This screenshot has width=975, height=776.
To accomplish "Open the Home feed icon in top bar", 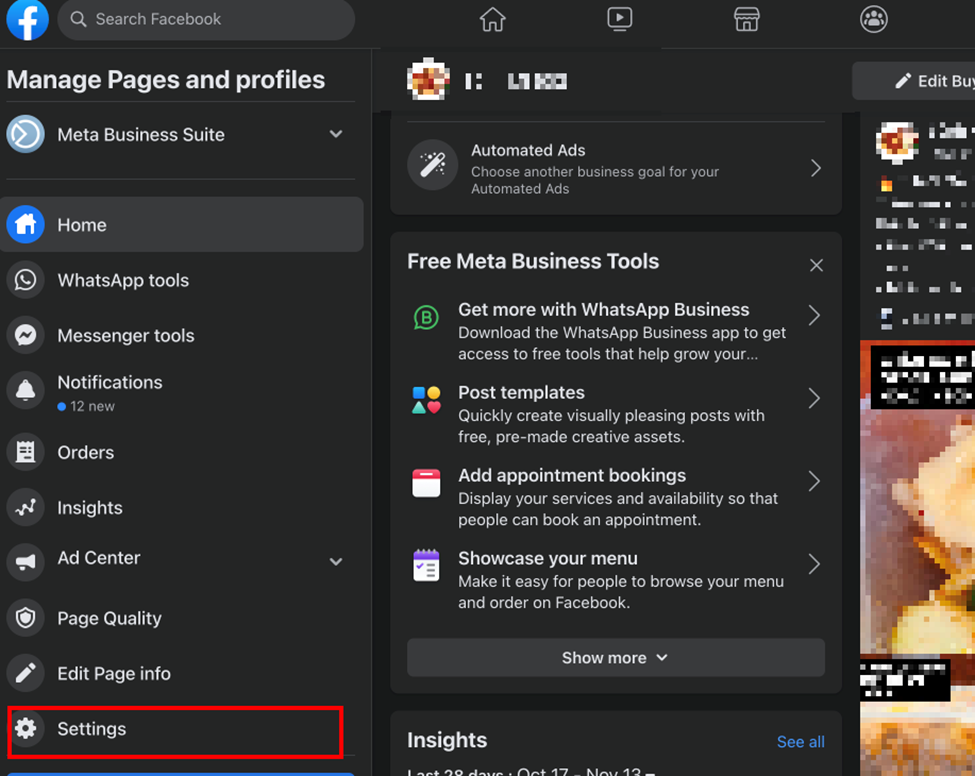I will point(492,20).
